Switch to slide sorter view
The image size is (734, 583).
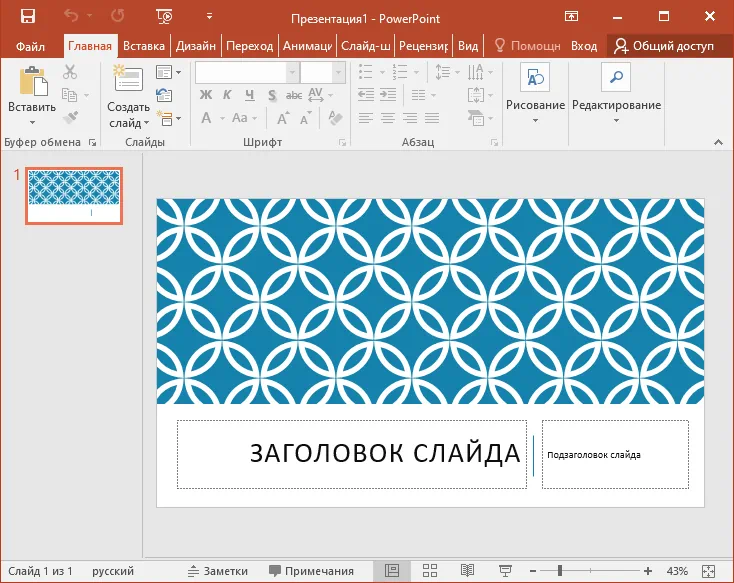(429, 570)
